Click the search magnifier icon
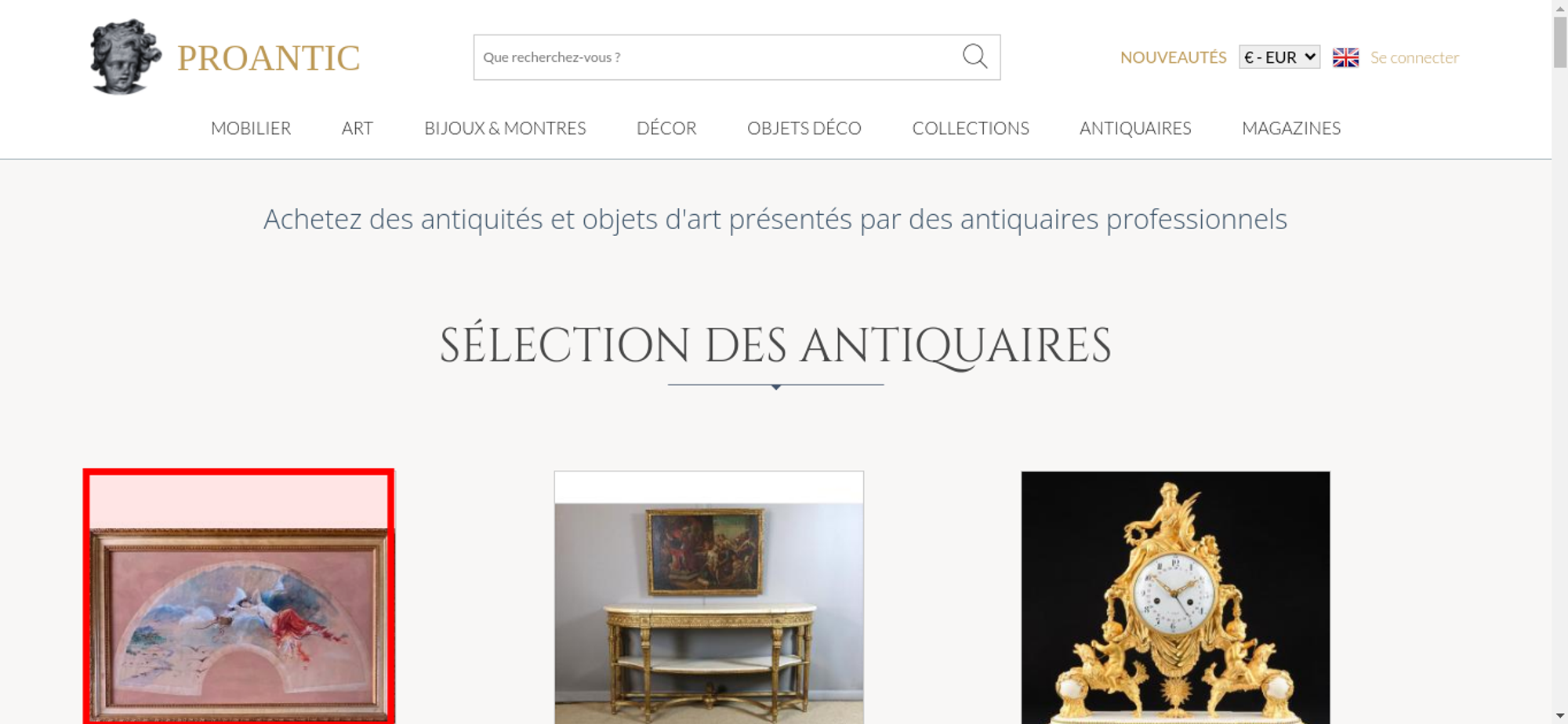 pos(975,56)
